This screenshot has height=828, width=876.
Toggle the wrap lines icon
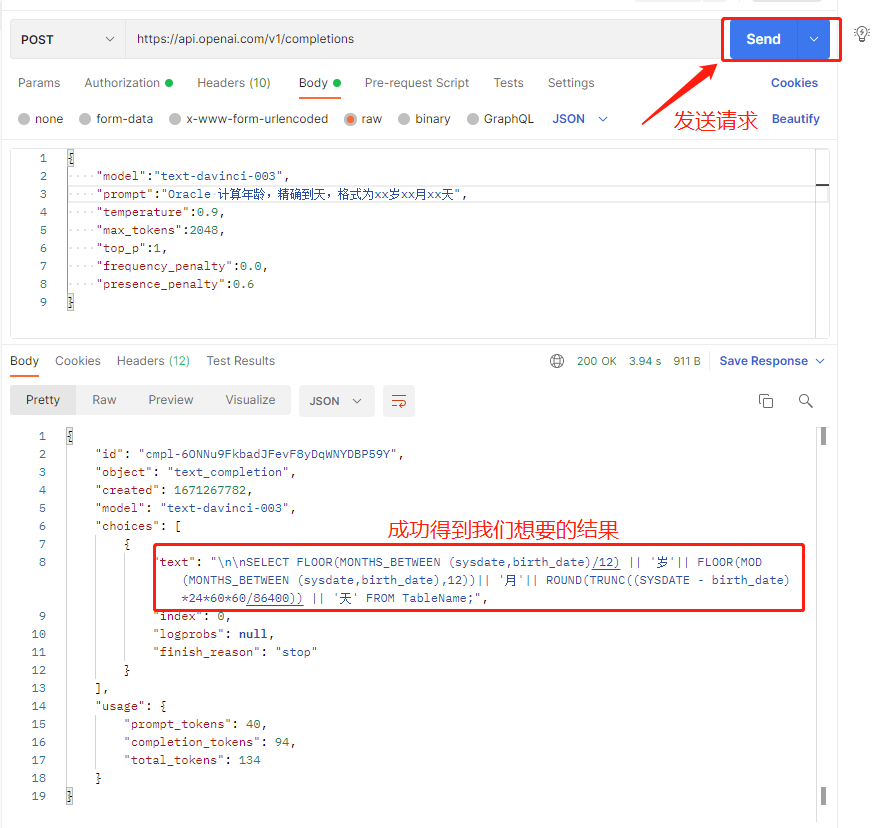pyautogui.click(x=398, y=401)
